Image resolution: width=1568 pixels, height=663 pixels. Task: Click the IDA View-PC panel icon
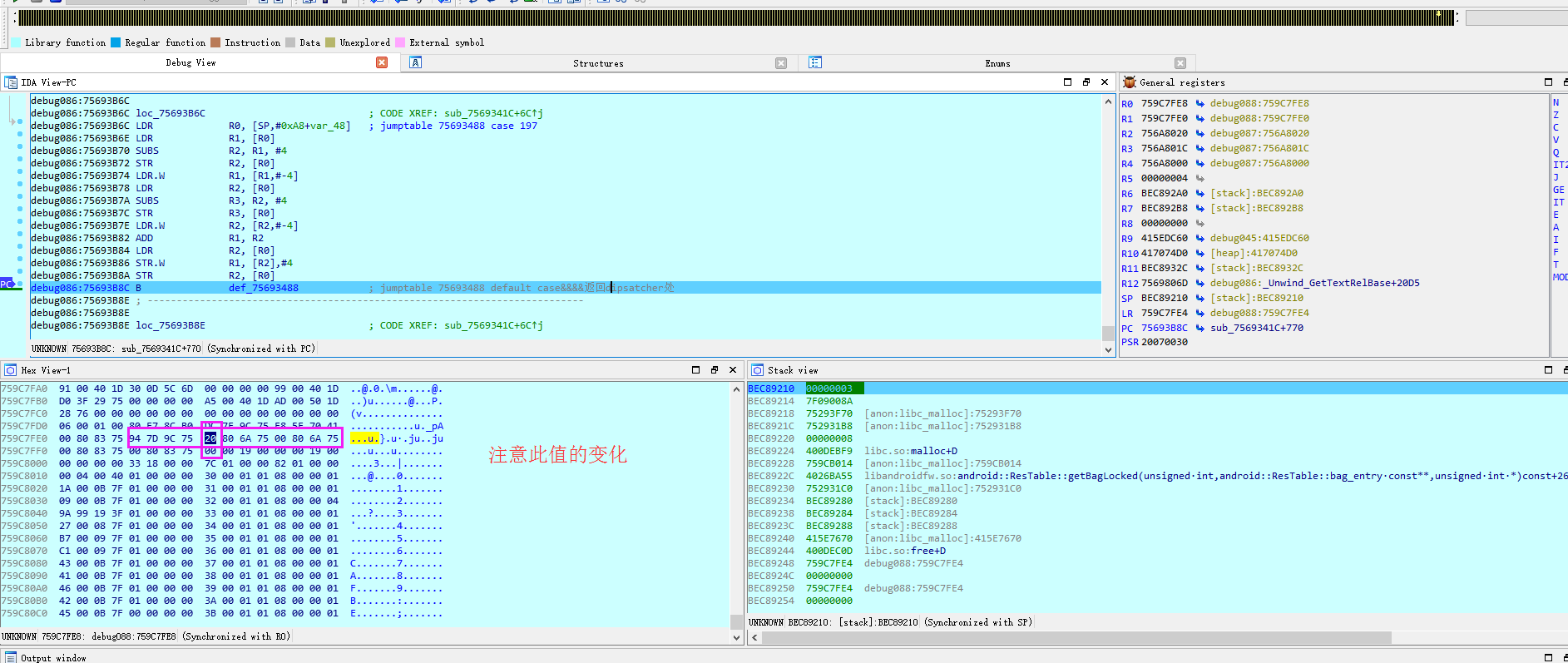11,82
